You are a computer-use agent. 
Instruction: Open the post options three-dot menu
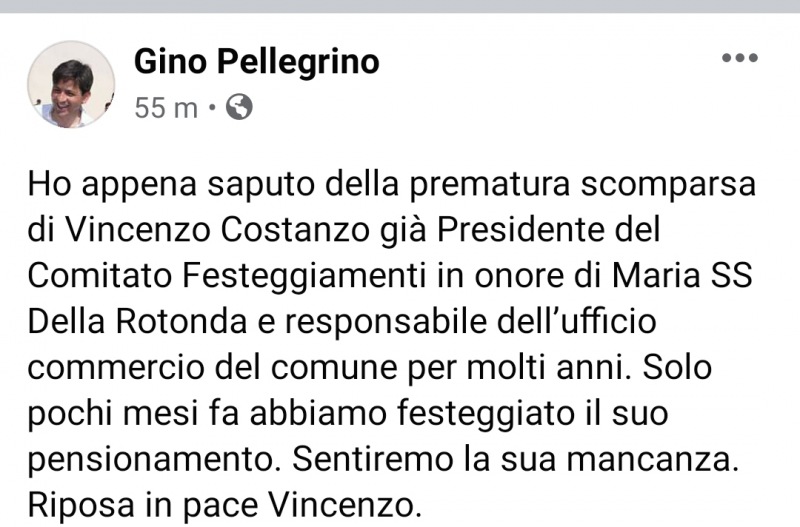pyautogui.click(x=739, y=58)
